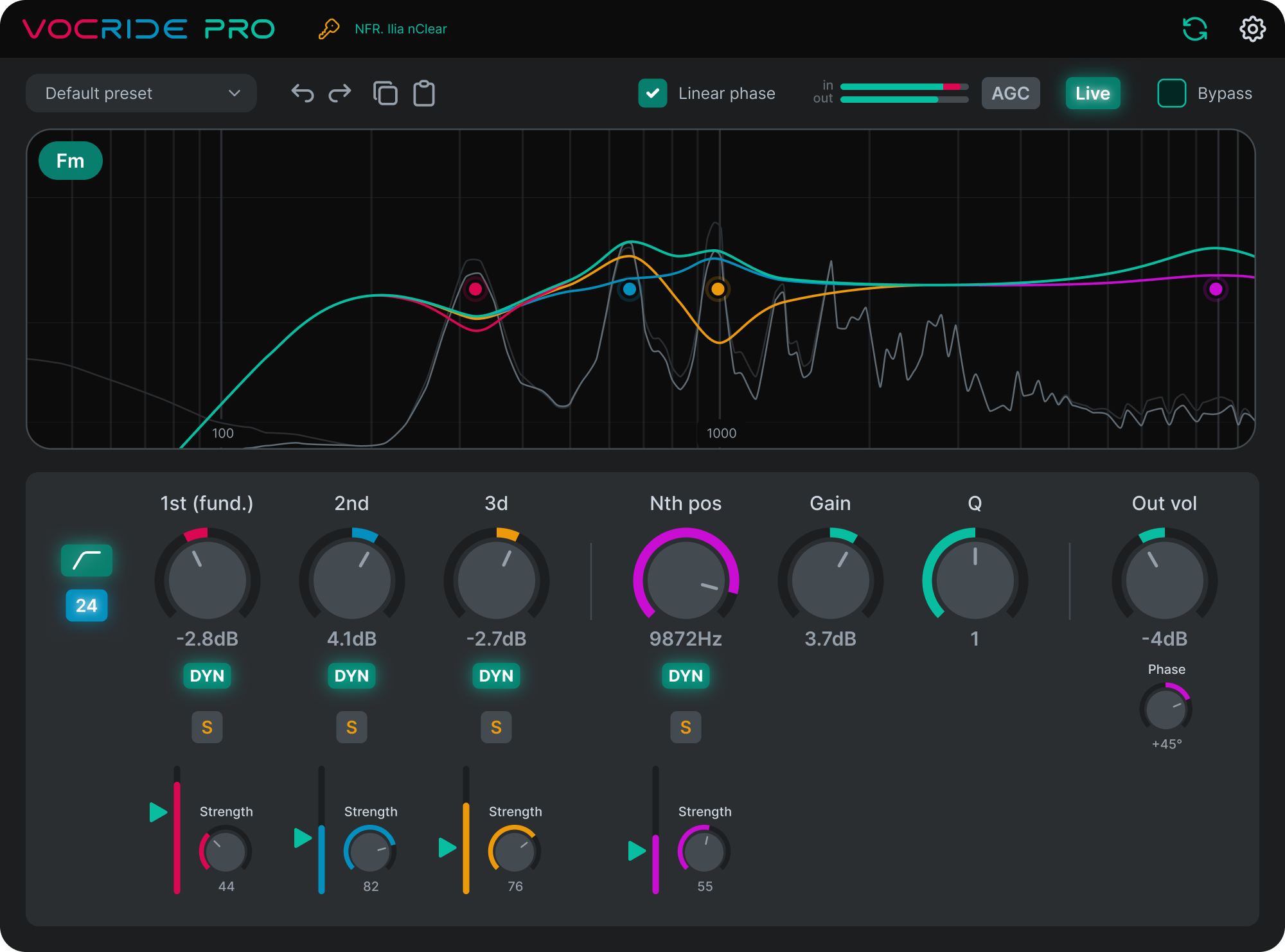
Task: Click the undo arrow
Action: point(303,93)
